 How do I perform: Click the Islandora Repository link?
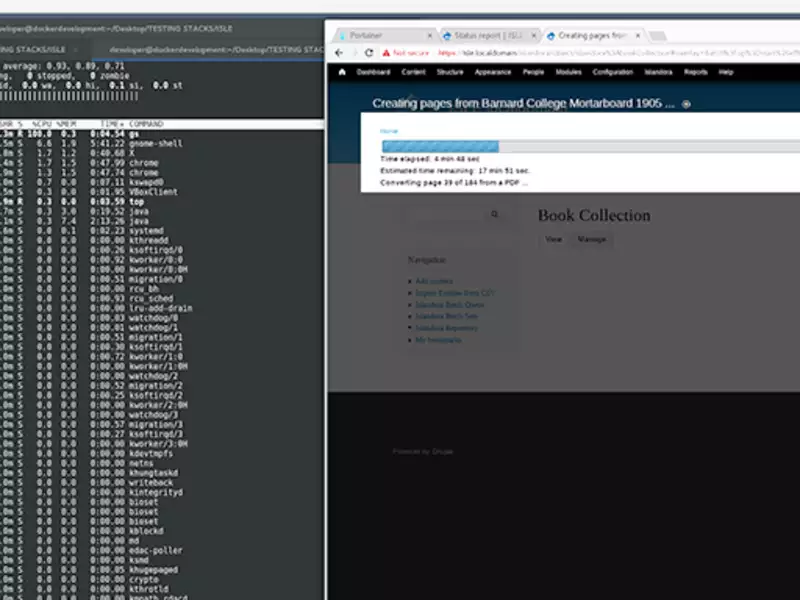coord(446,328)
